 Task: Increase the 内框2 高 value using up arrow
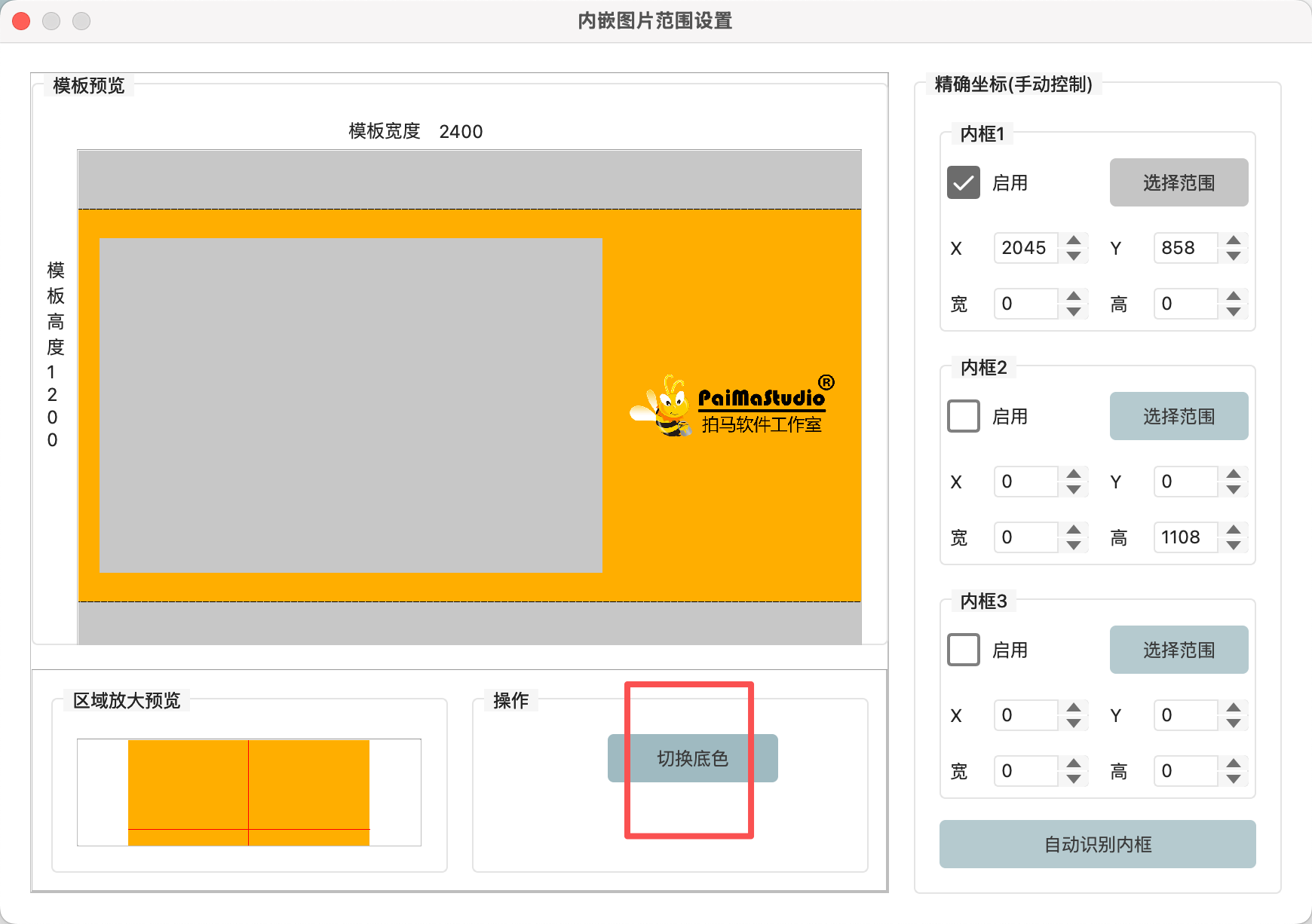click(x=1234, y=530)
